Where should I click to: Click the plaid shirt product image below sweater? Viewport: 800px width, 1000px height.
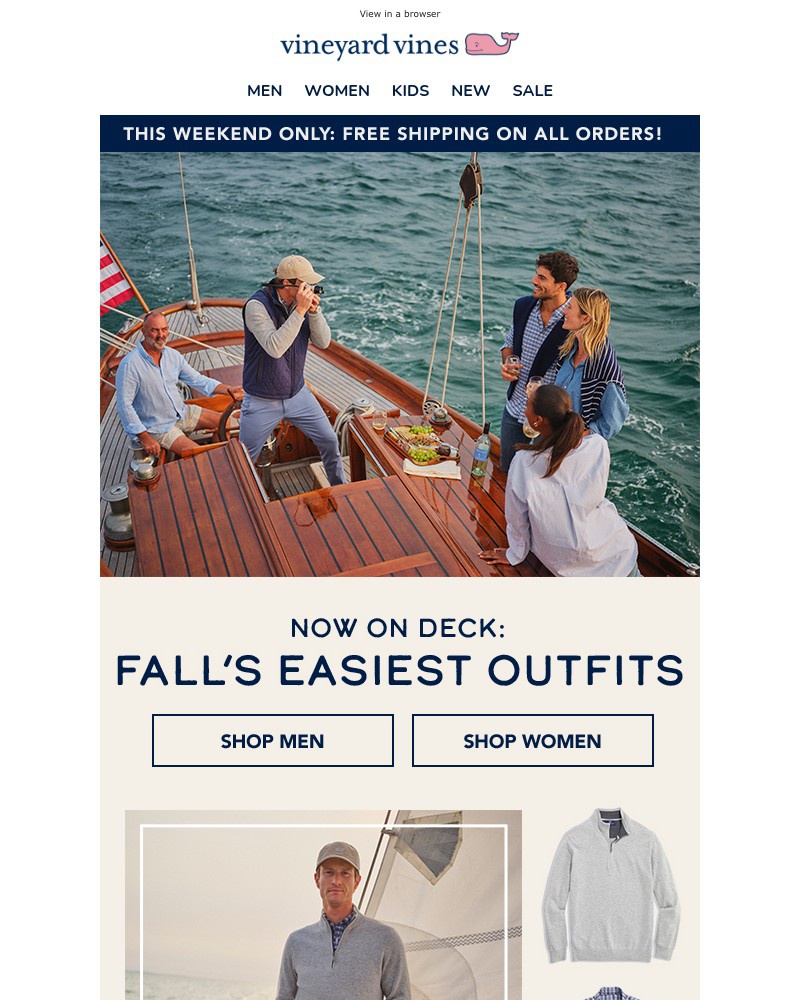(611, 993)
